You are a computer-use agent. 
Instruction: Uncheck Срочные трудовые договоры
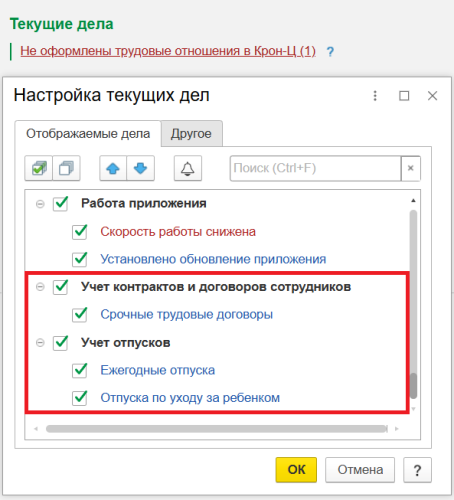80,314
